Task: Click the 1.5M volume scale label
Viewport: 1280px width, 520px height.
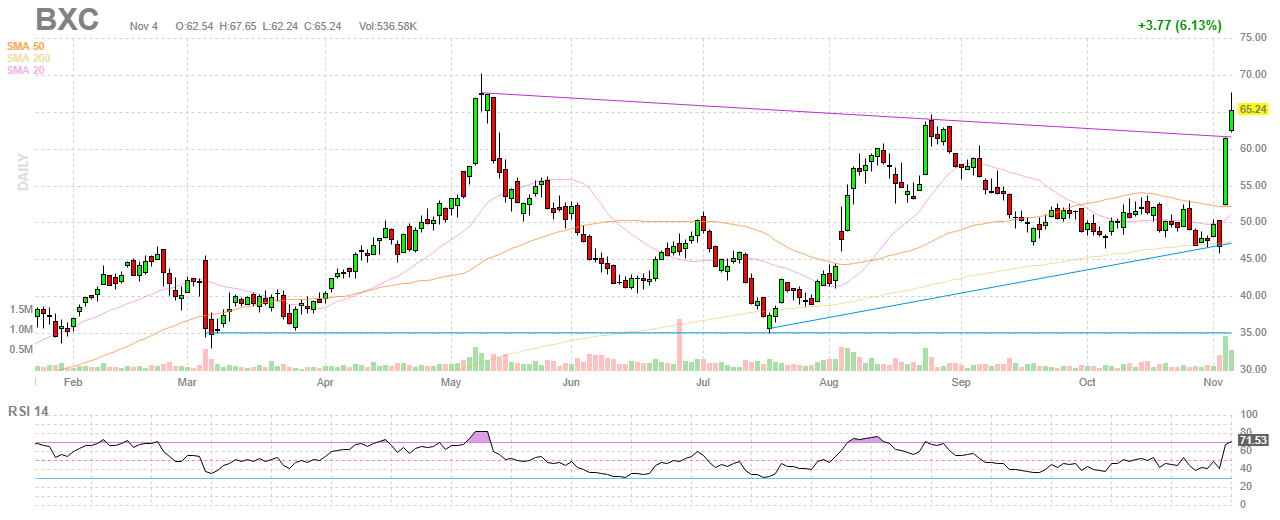Action: click(20, 310)
